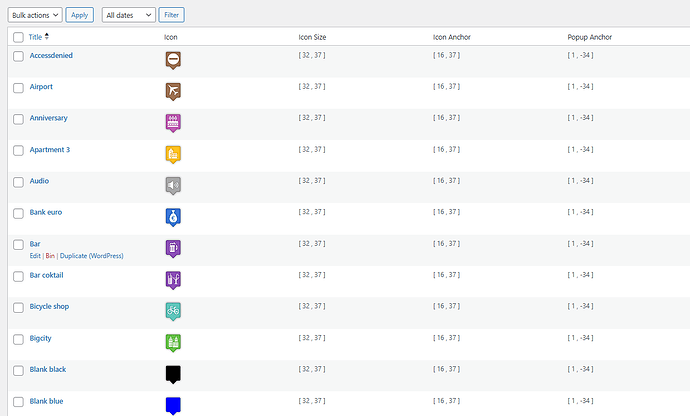This screenshot has width=690, height=416.
Task: Move the Bar item to Bin
Action: pyautogui.click(x=50, y=256)
